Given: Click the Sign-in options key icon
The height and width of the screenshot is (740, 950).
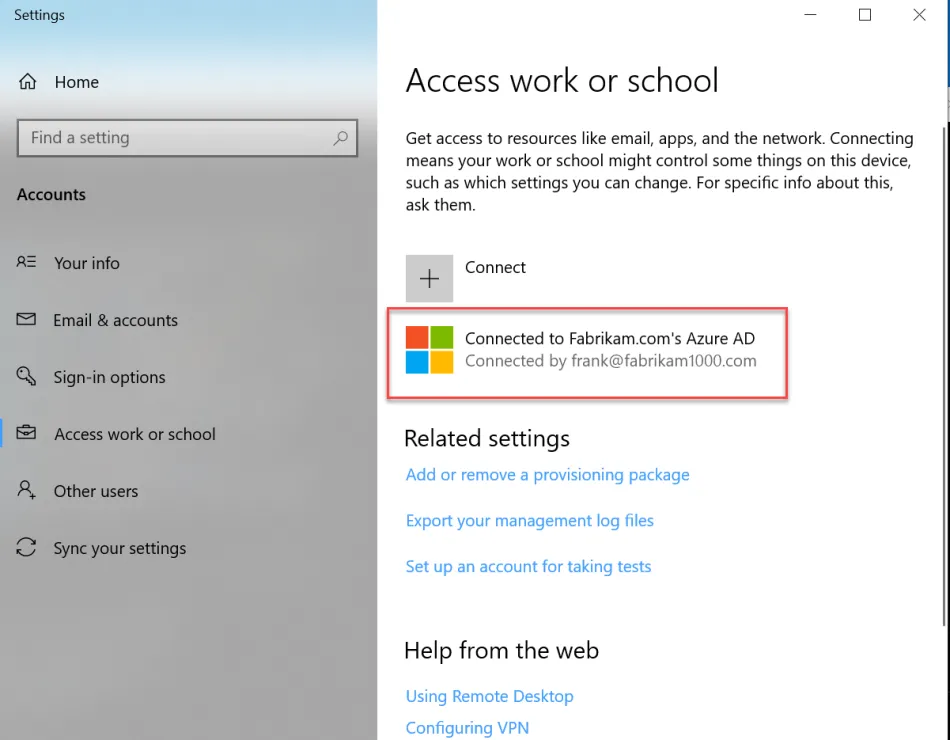Looking at the screenshot, I should pos(27,377).
